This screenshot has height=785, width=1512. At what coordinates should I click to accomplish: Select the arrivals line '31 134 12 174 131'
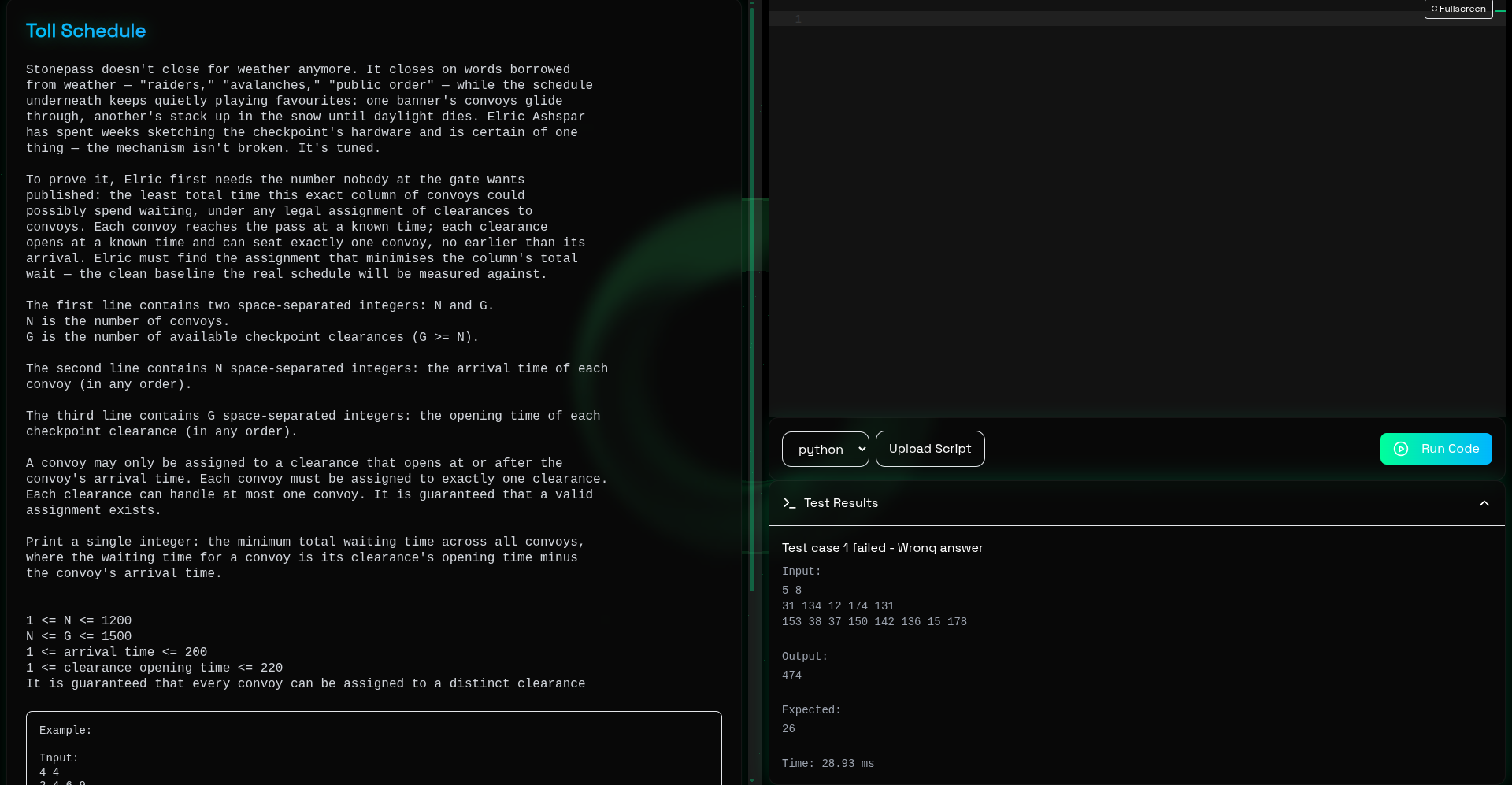(x=838, y=606)
